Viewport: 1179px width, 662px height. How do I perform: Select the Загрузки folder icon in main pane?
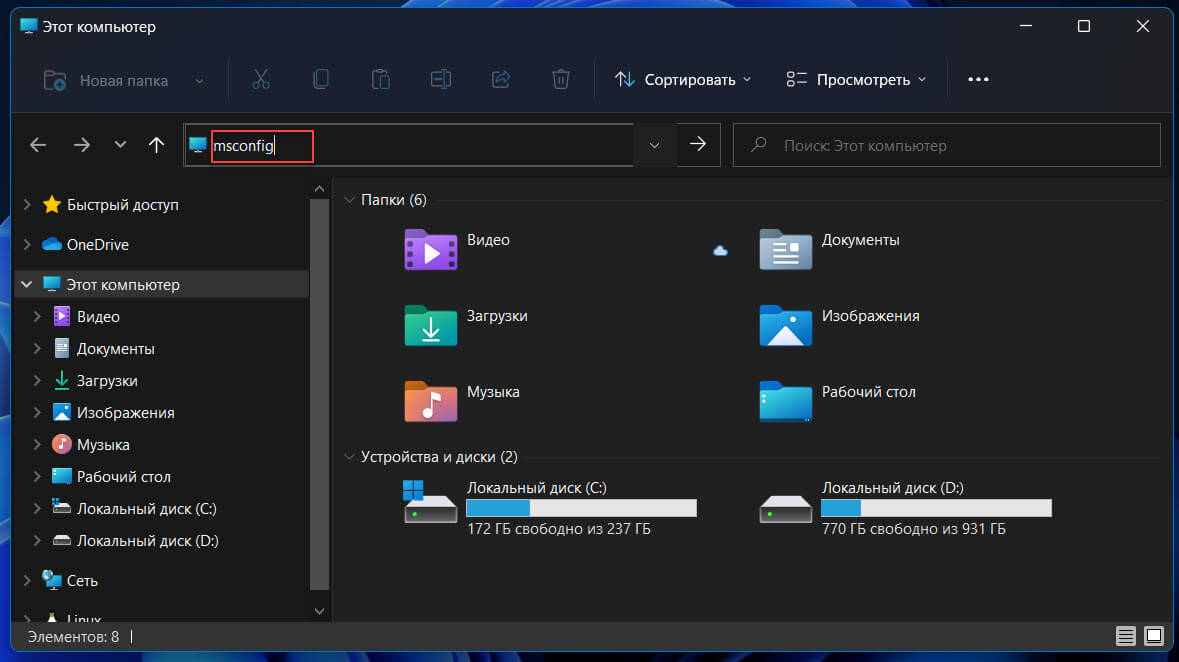(x=431, y=326)
